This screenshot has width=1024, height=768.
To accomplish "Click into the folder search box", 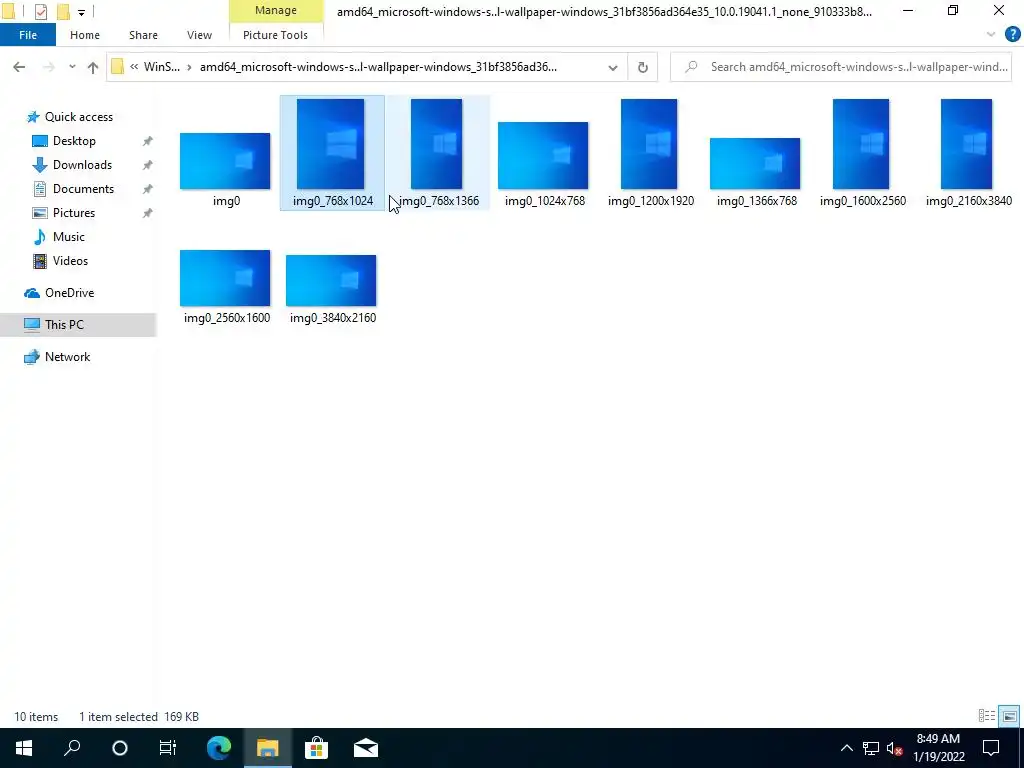I will (x=841, y=67).
